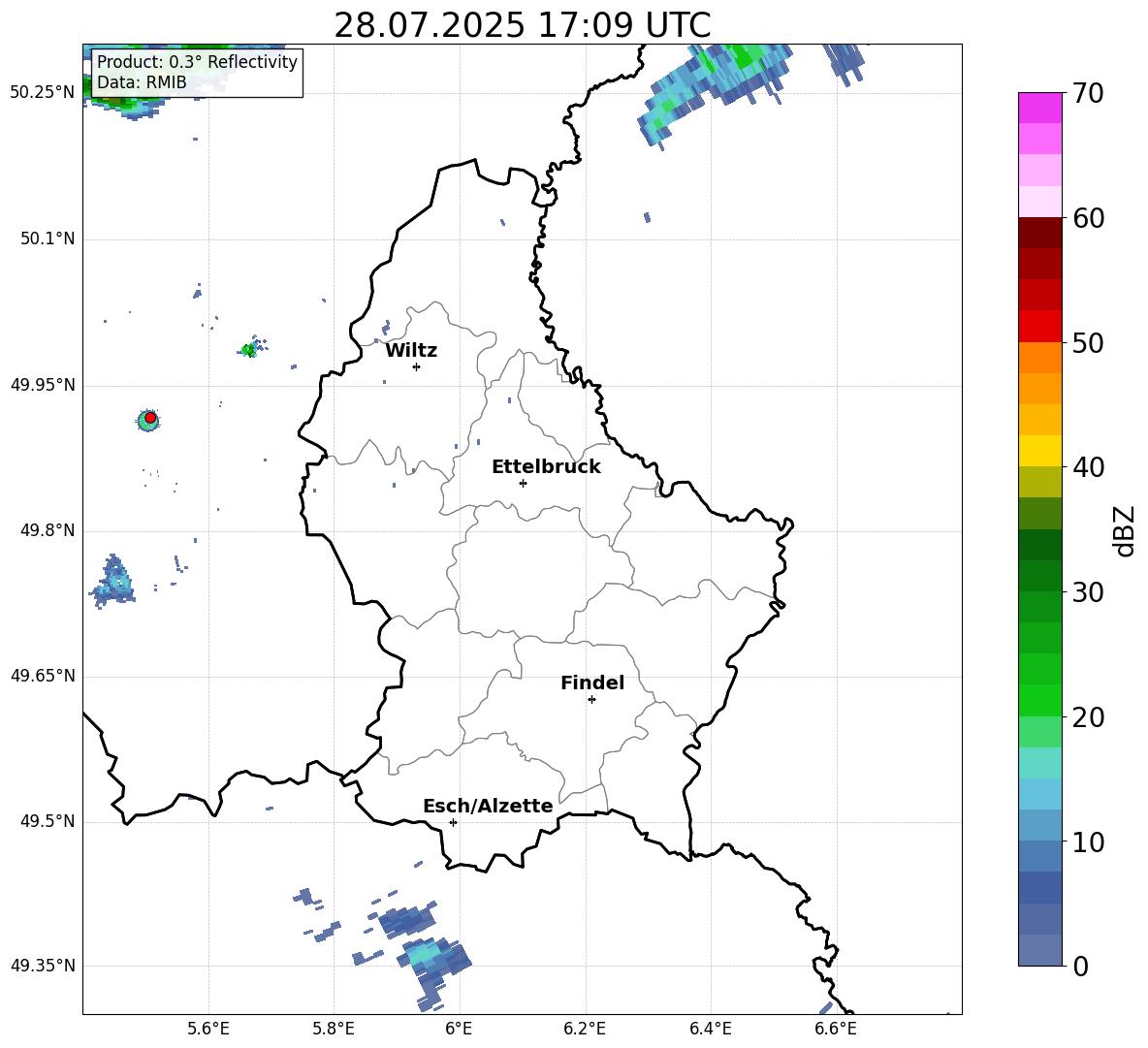
Task: Click the colorbar tick label 70
Action: click(1089, 93)
